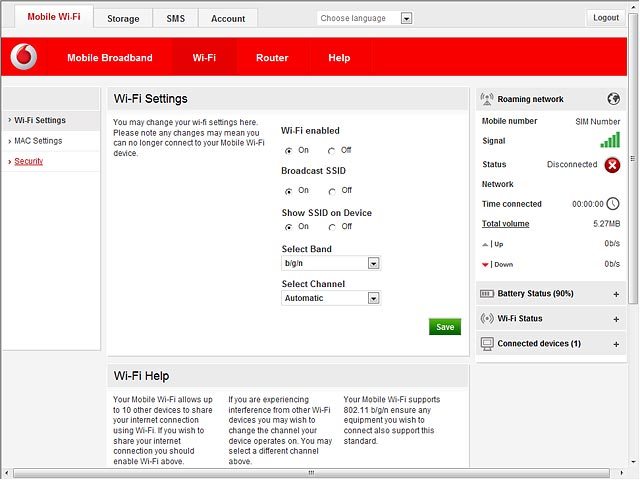Click the roaming globe icon
This screenshot has height=480, width=640.
[x=613, y=99]
